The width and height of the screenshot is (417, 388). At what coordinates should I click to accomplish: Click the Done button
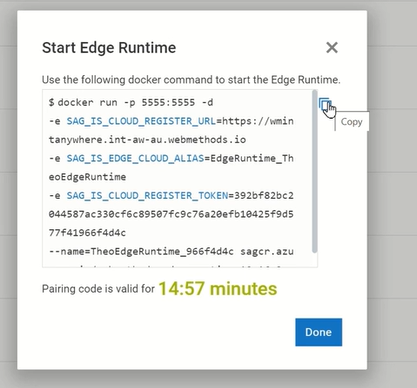click(318, 332)
